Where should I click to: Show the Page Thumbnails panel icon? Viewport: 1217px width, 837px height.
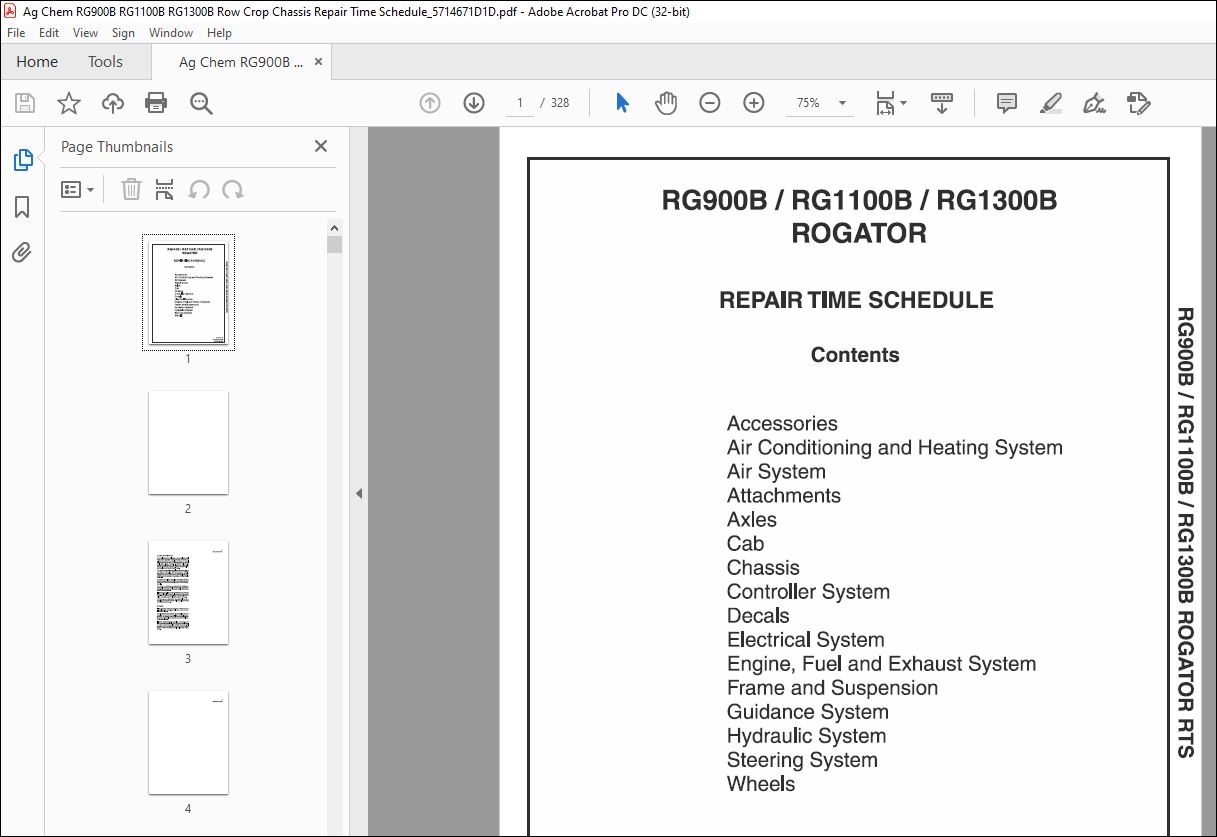[22, 160]
